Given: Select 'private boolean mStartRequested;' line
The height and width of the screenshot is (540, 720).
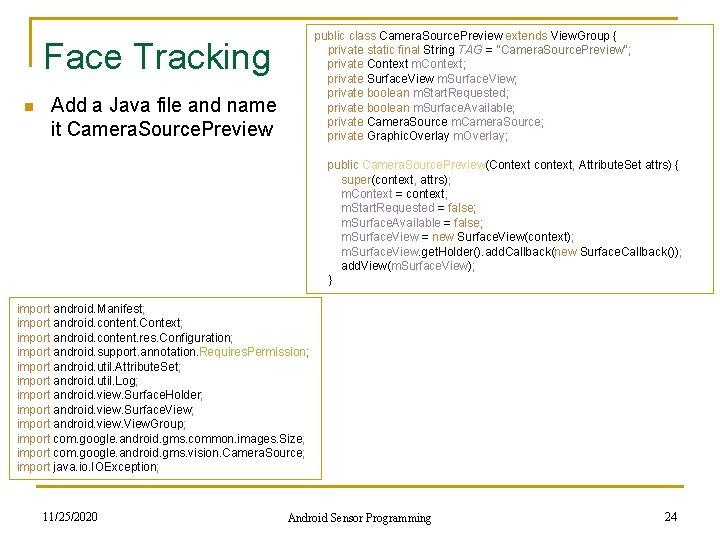Looking at the screenshot, I should 418,93.
